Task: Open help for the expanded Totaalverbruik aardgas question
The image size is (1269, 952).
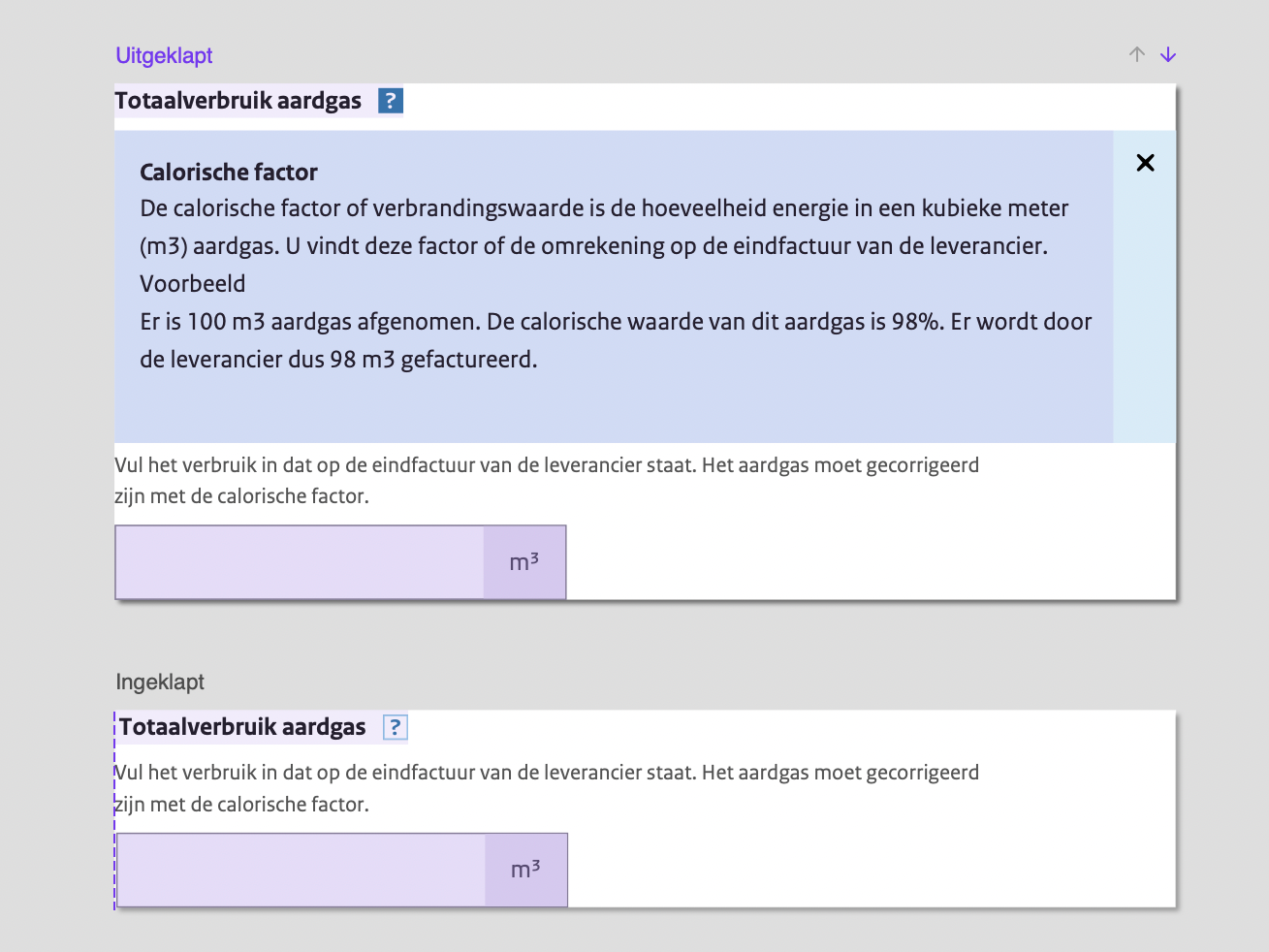Action: pos(389,100)
